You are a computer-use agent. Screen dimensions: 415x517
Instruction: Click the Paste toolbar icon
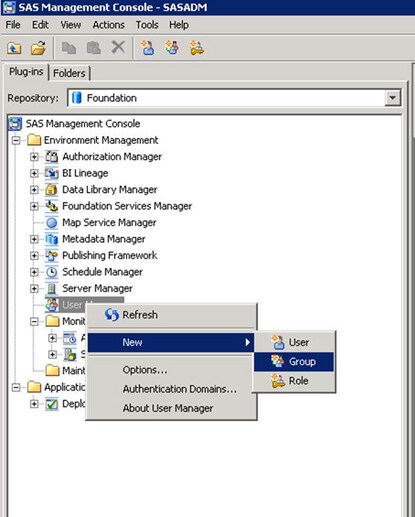[94, 48]
